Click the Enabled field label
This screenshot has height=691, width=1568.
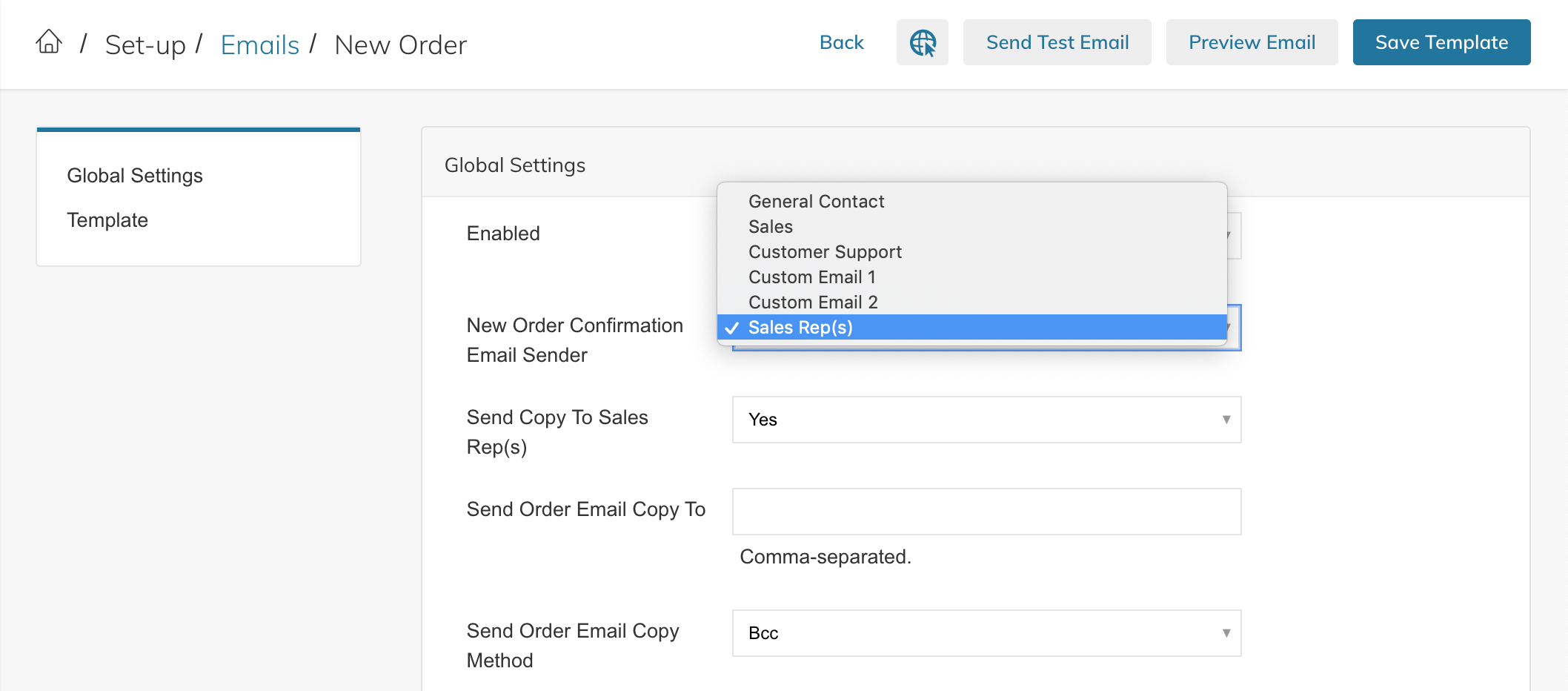[x=503, y=234]
